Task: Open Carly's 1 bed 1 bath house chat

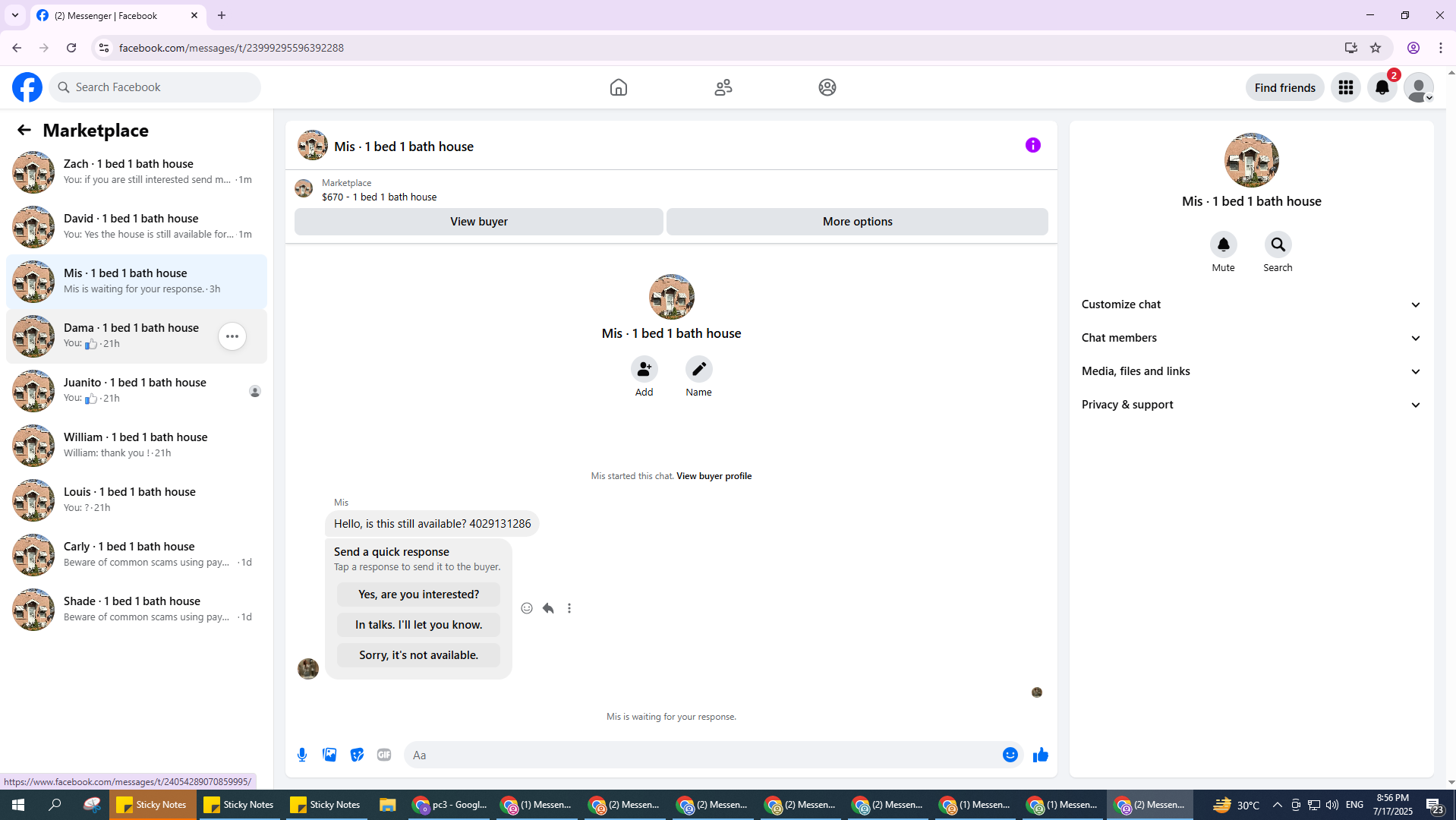Action: [x=137, y=555]
